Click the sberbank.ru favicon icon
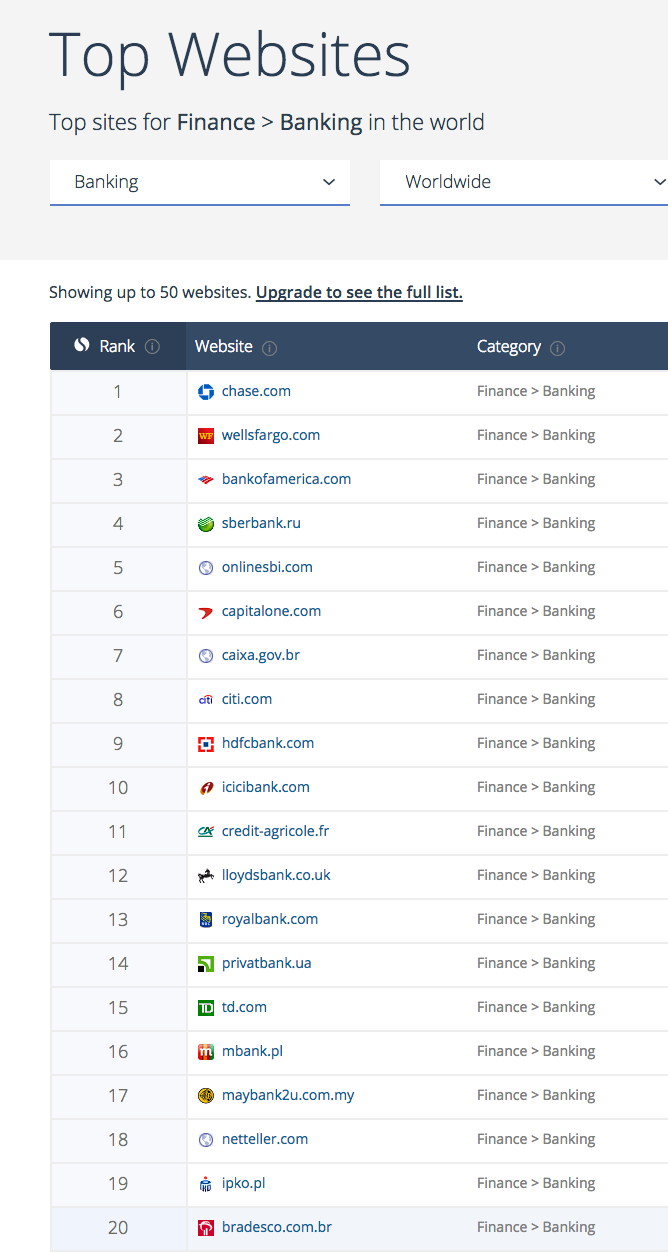The image size is (668, 1252). tap(206, 524)
